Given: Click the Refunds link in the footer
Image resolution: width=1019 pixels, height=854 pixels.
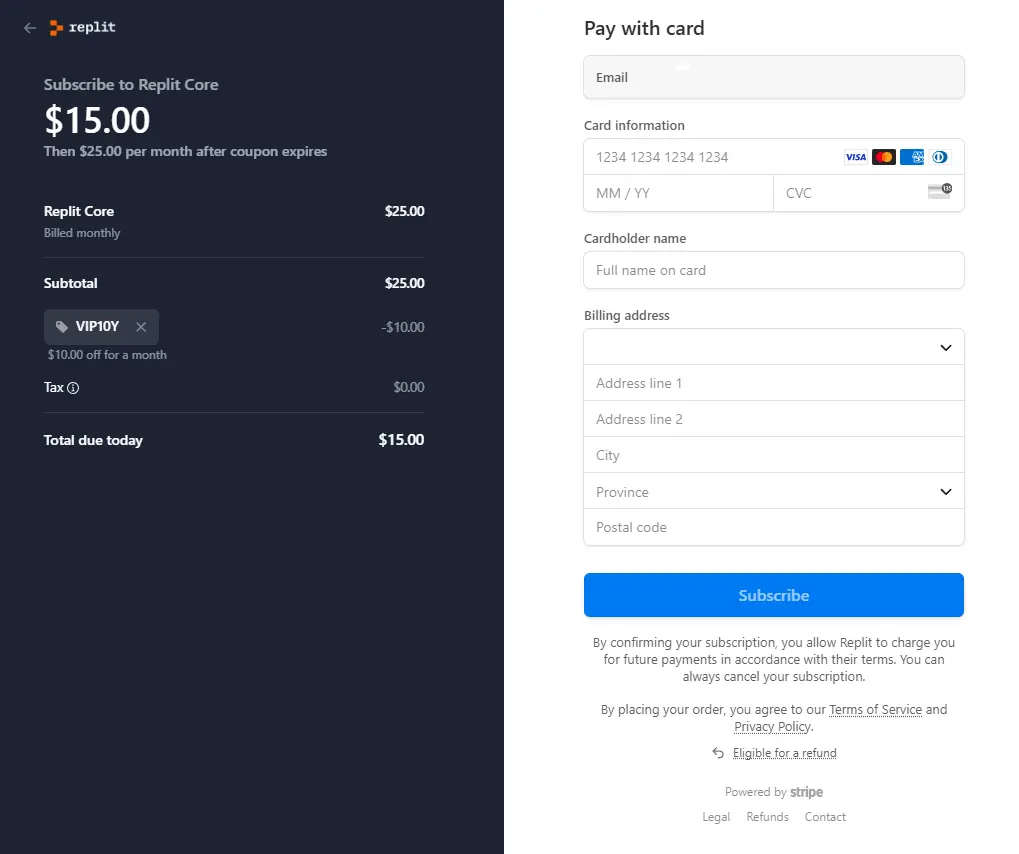Looking at the screenshot, I should [767, 817].
